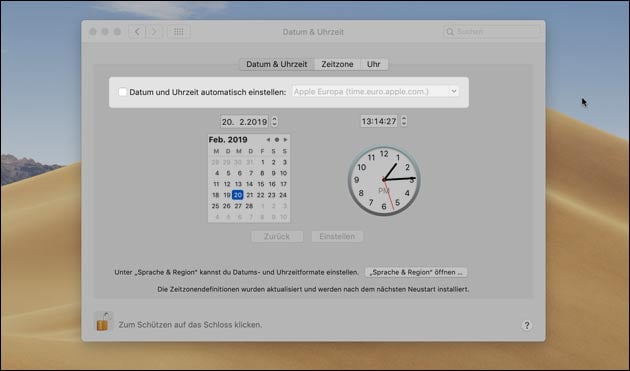630x371 pixels.
Task: Open help with the question mark button
Action: (x=527, y=325)
